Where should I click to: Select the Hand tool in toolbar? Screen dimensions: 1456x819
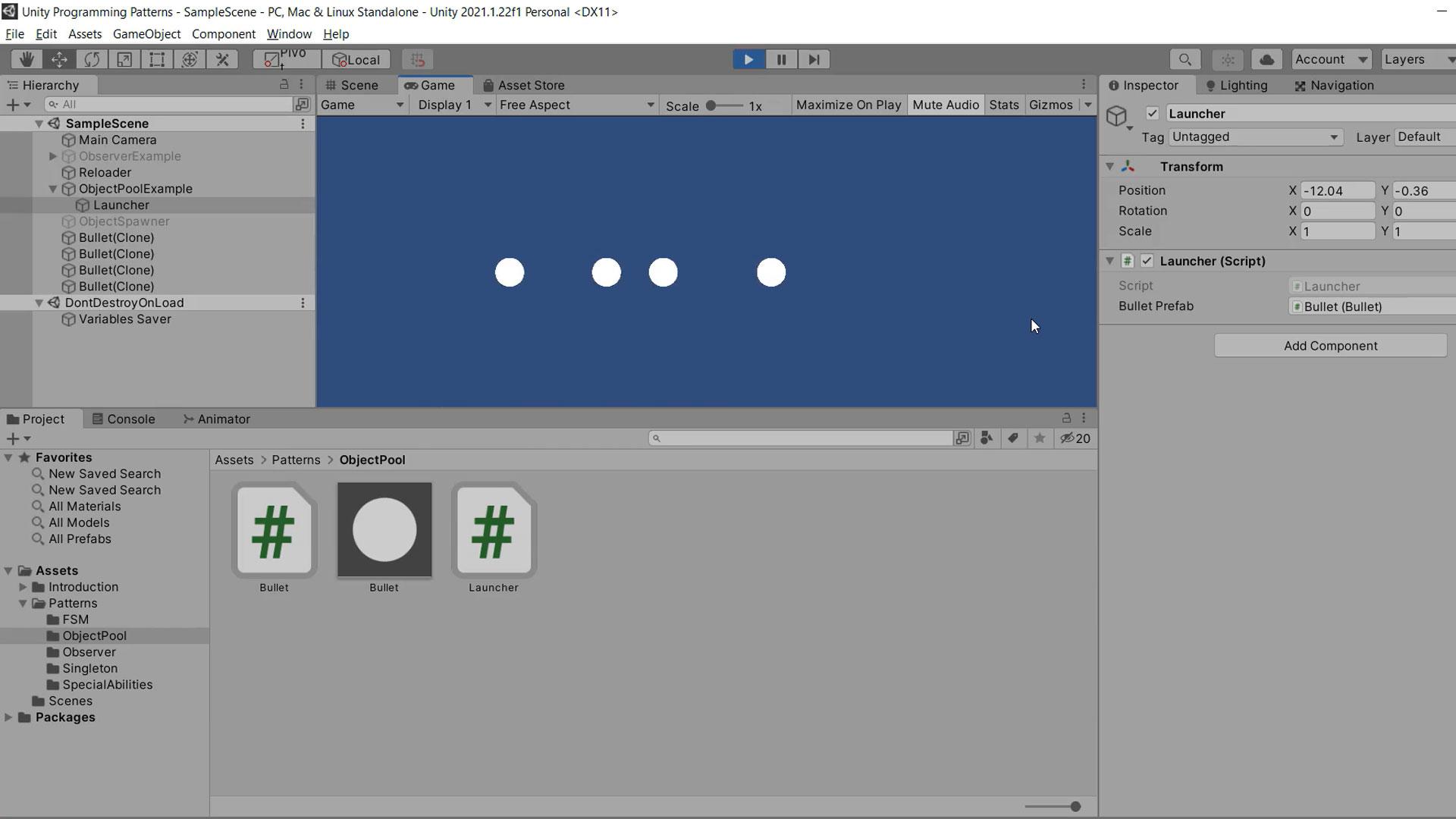27,59
